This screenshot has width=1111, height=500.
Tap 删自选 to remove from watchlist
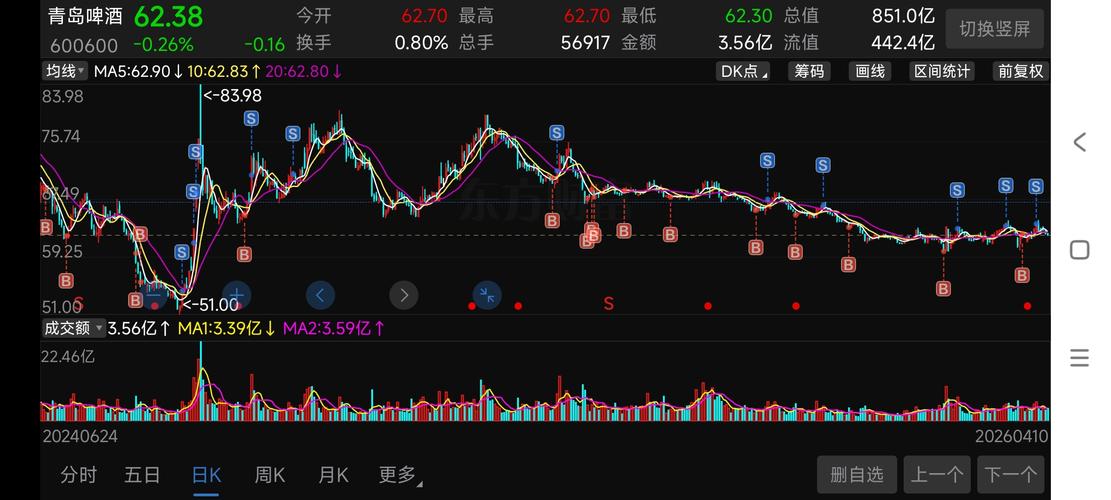(857, 474)
